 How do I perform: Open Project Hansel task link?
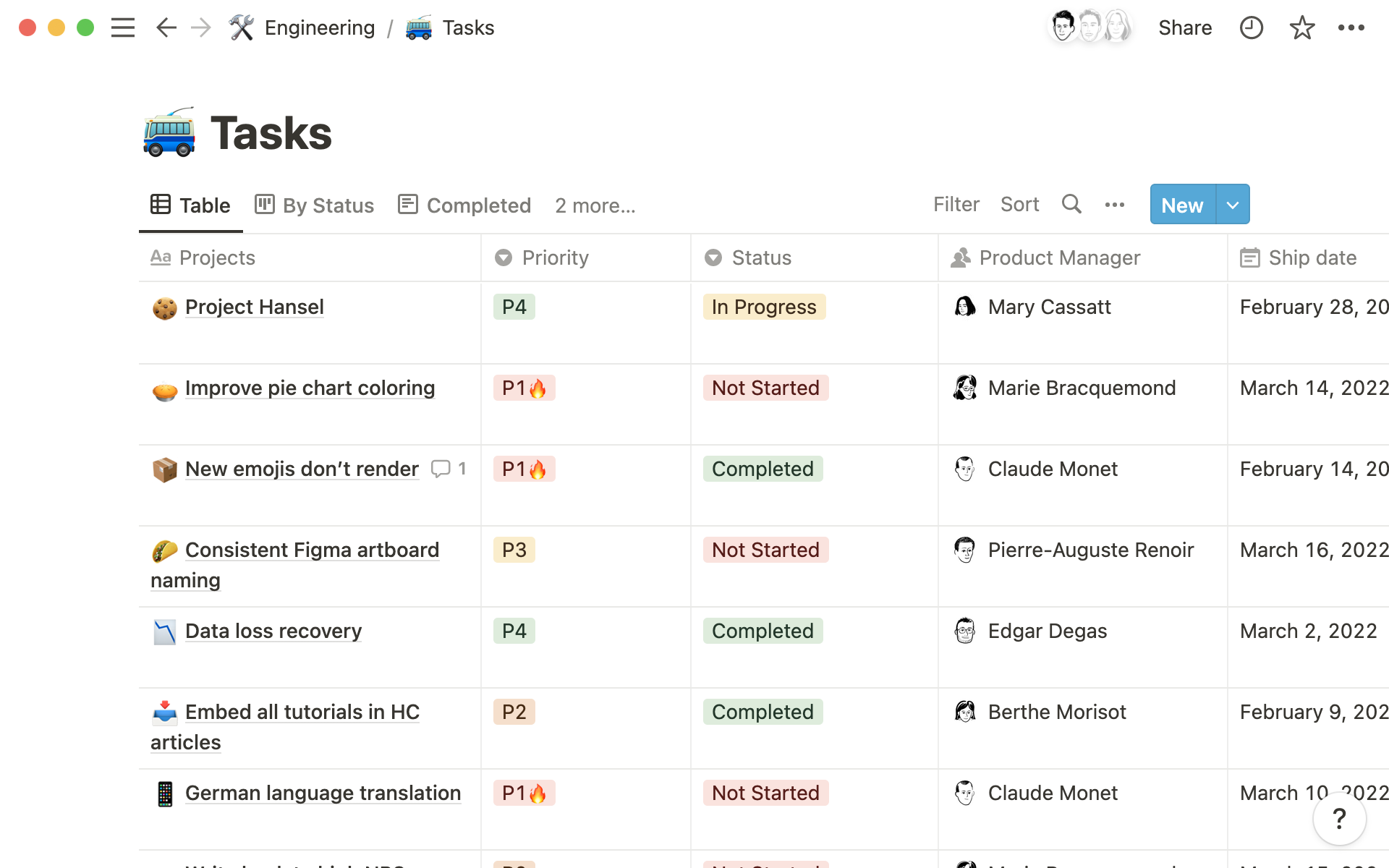coord(254,306)
